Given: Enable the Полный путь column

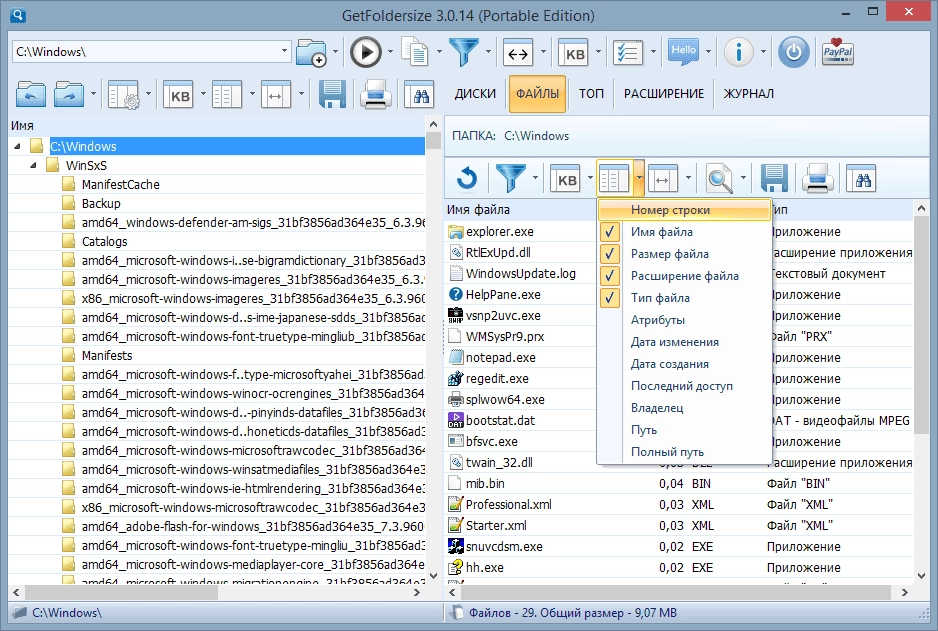Looking at the screenshot, I should point(684,452).
